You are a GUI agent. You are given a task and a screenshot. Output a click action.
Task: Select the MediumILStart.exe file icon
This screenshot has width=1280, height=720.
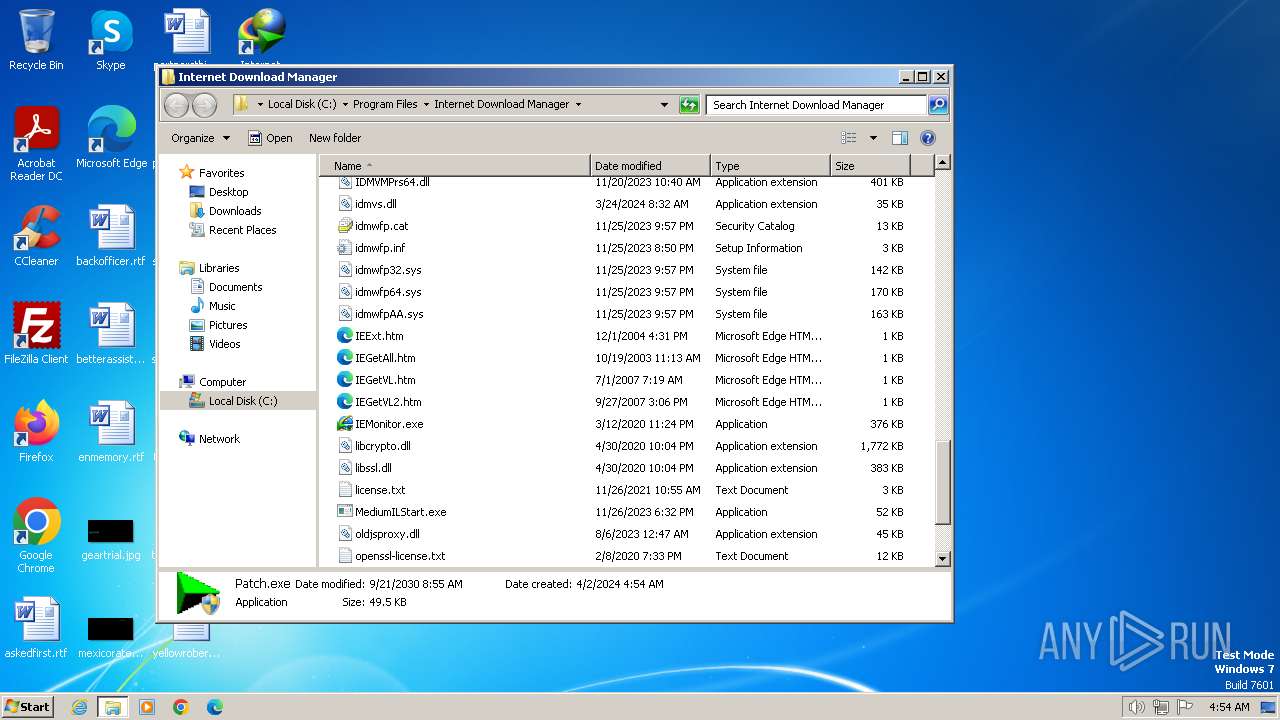pos(345,512)
